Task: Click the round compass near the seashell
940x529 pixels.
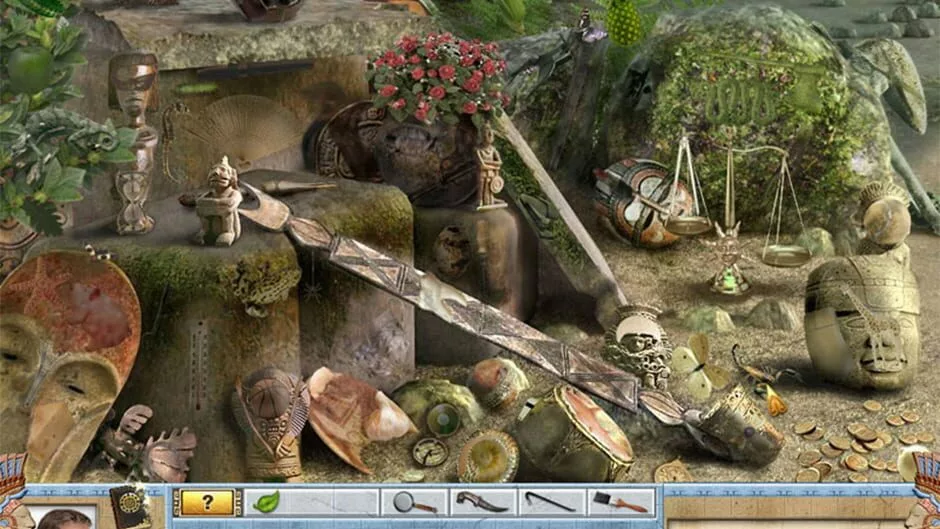Action: (430, 452)
